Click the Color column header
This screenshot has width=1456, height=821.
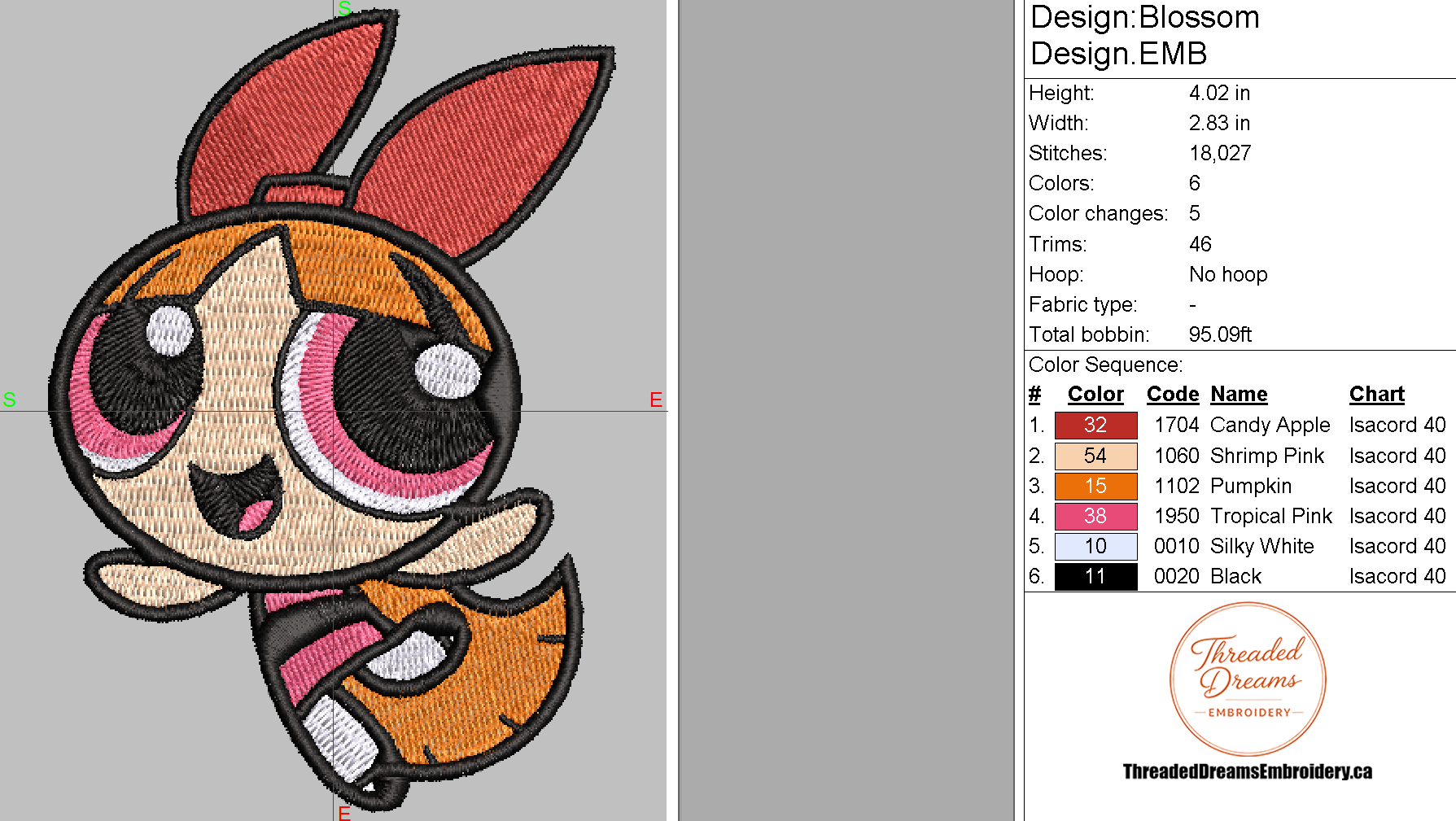click(x=1095, y=394)
